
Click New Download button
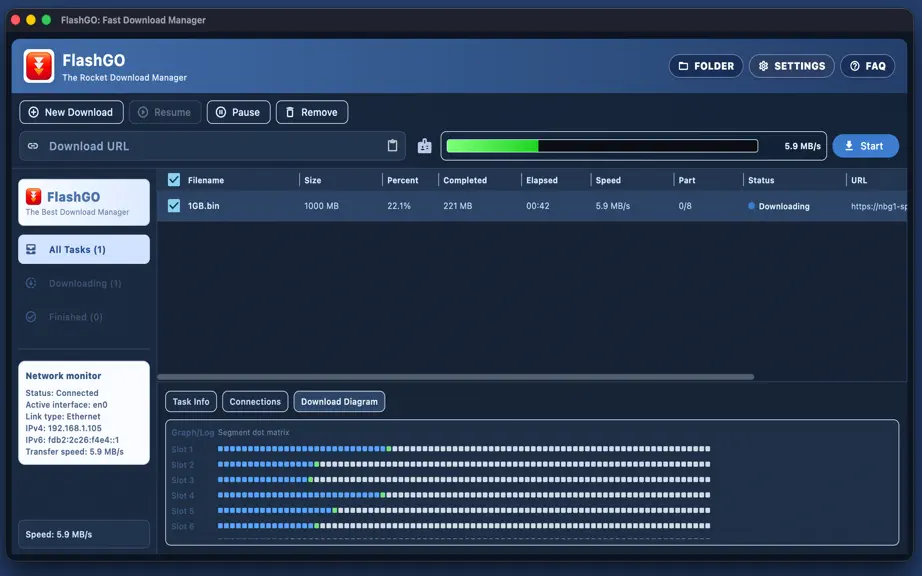tap(71, 112)
